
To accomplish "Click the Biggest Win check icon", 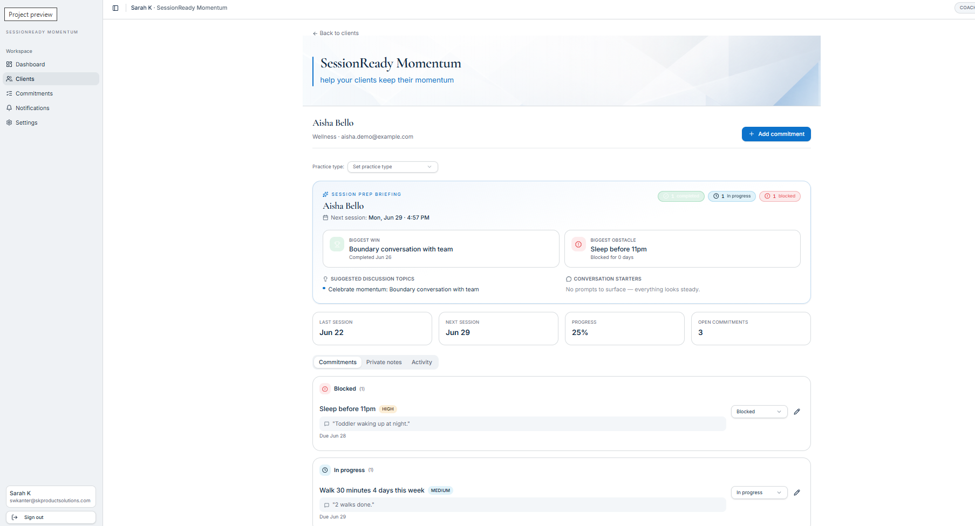I will point(337,244).
